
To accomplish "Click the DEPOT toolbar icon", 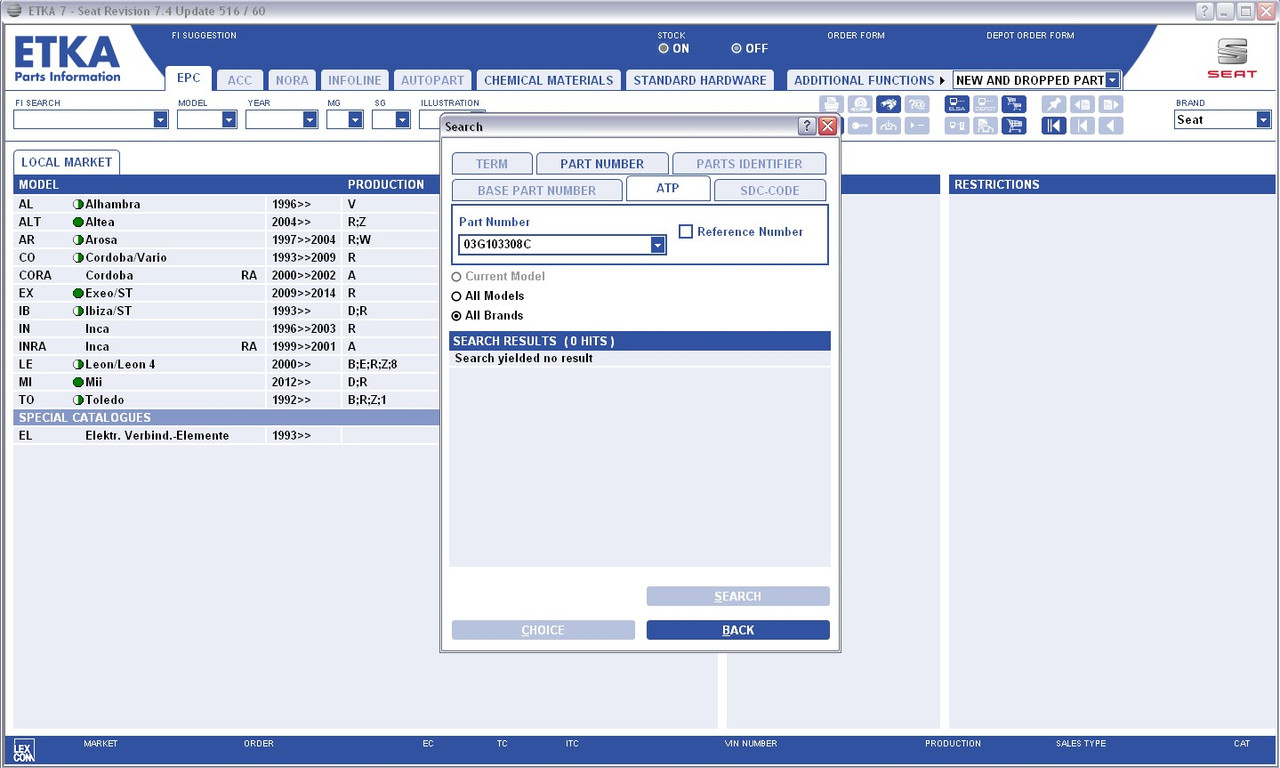I will 985,104.
